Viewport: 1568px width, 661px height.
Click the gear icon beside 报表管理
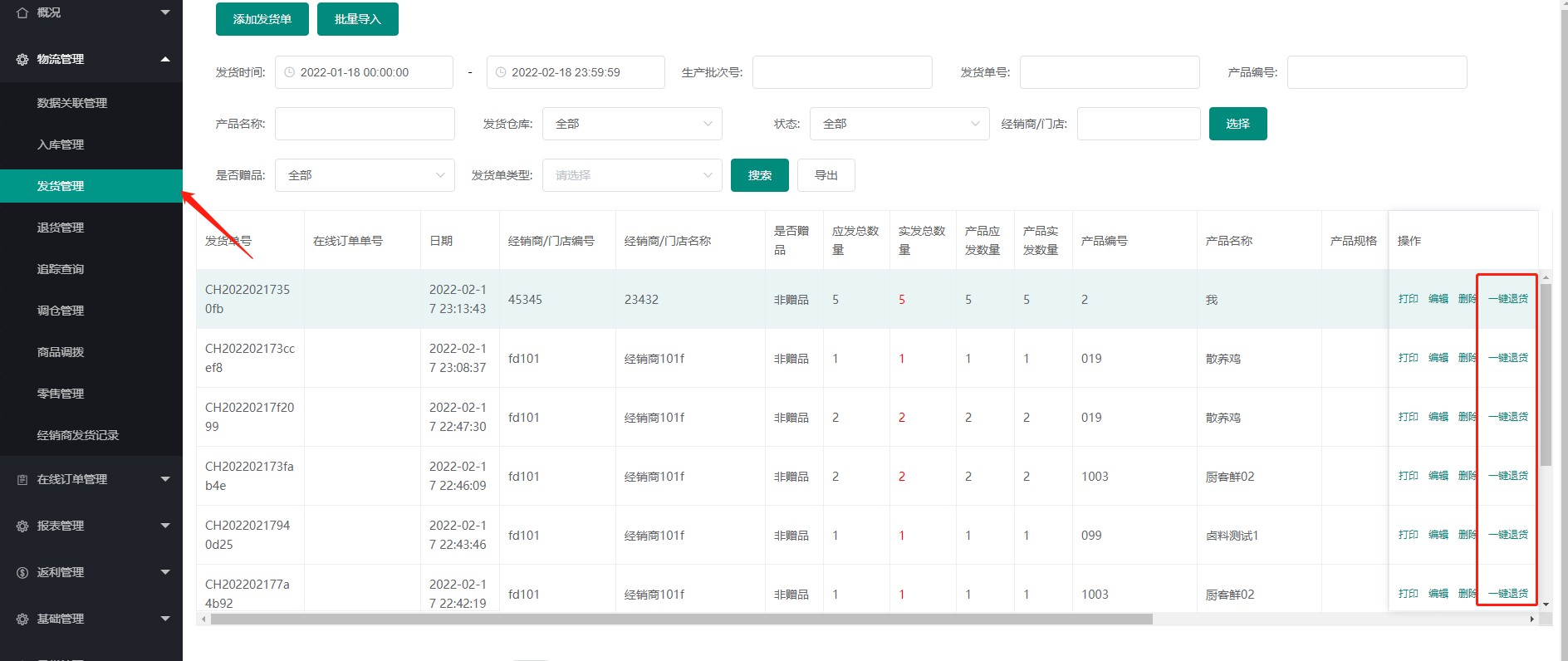point(22,526)
